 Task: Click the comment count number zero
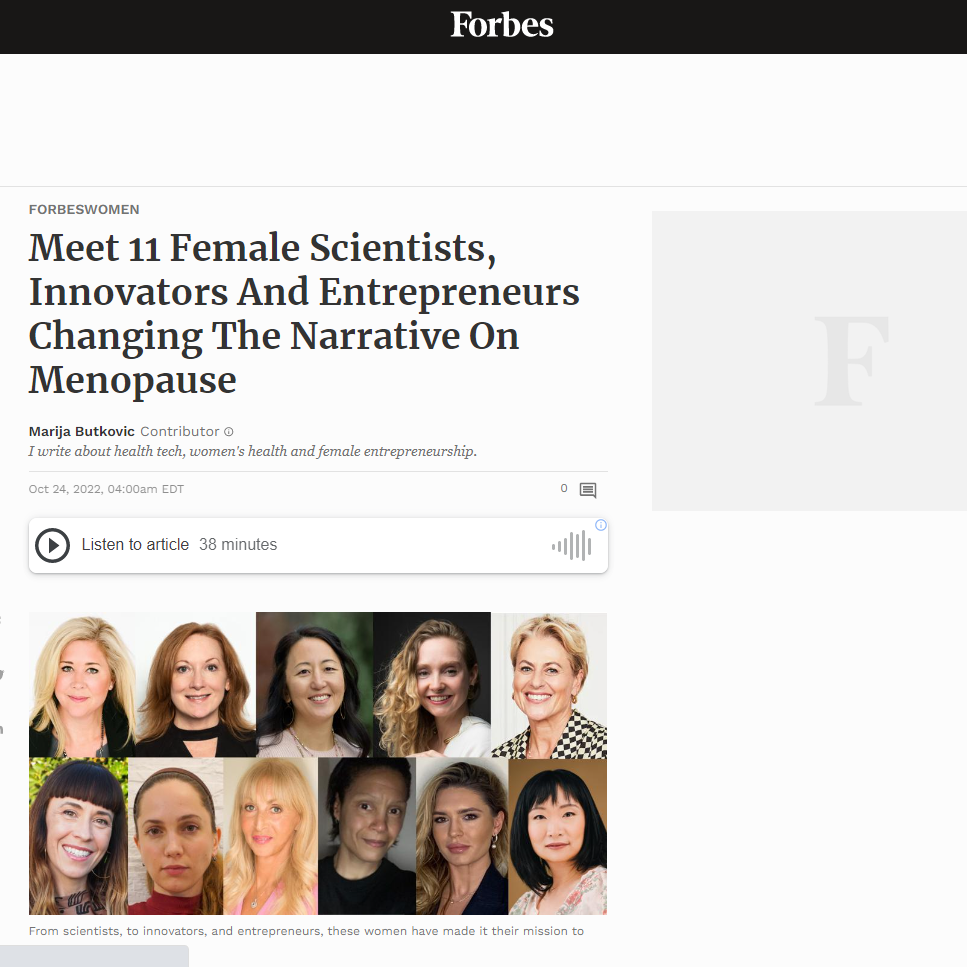[564, 489]
